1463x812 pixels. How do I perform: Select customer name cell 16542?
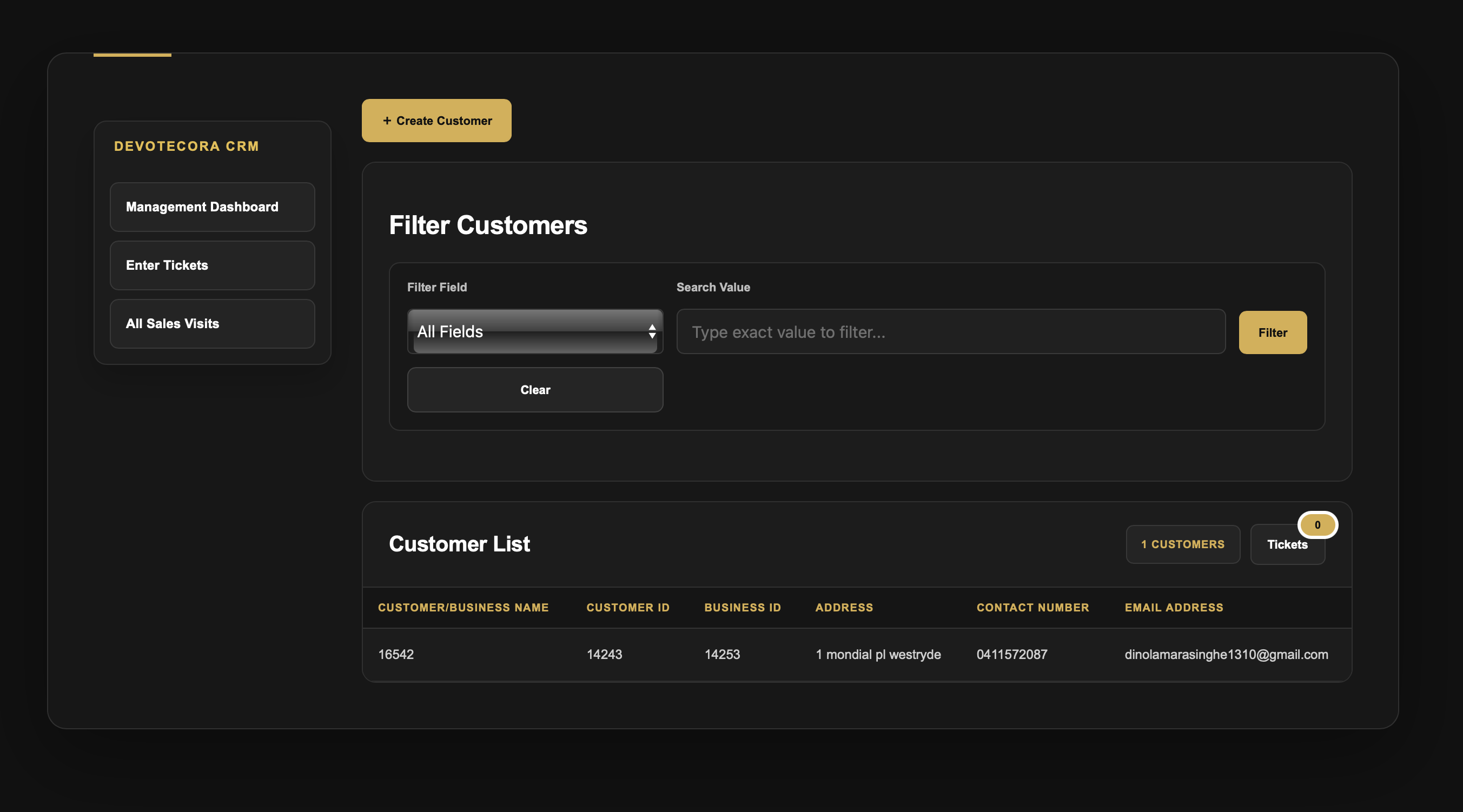(396, 654)
